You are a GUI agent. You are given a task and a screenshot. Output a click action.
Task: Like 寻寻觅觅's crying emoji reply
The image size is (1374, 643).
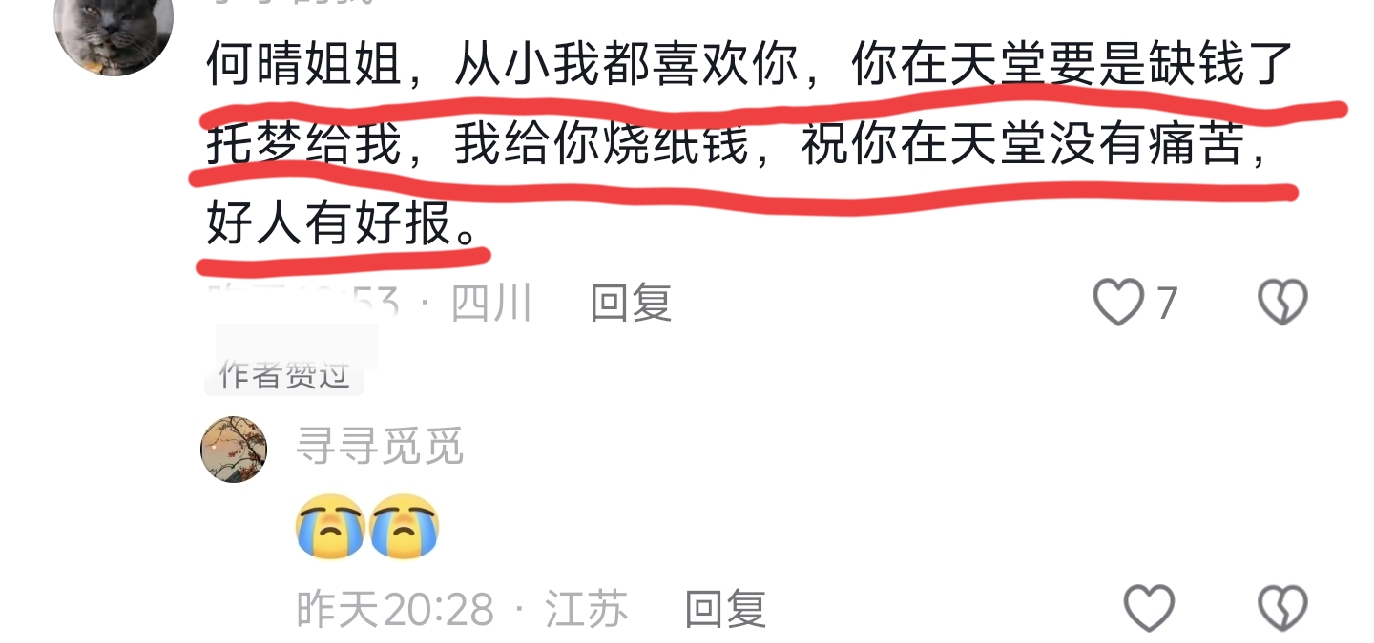pos(1149,608)
